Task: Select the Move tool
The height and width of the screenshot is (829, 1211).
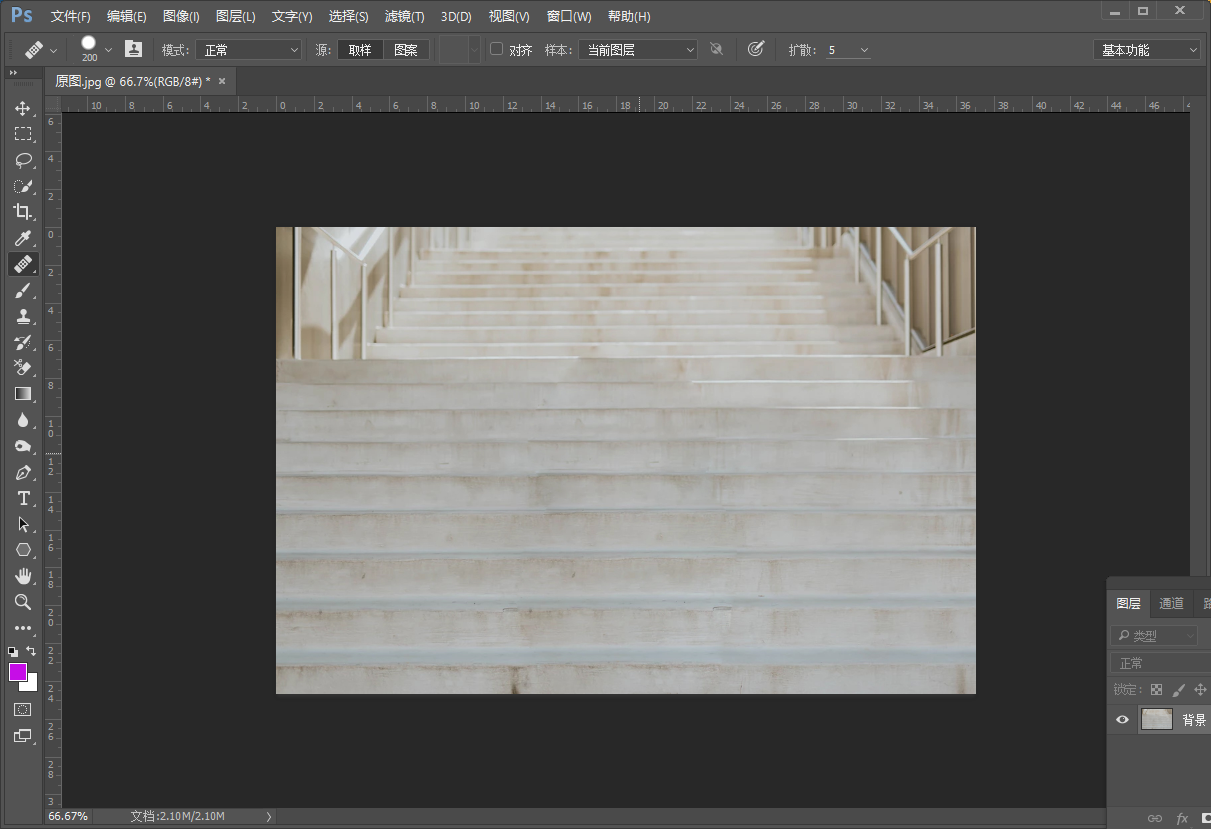Action: 23,108
